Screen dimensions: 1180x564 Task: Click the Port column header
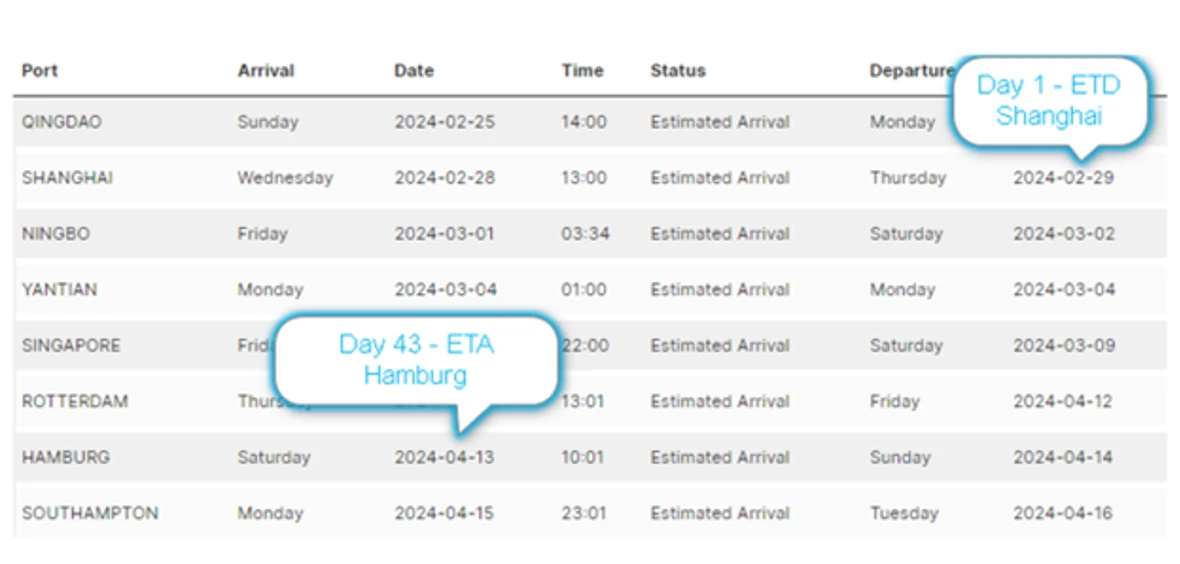pyautogui.click(x=40, y=71)
